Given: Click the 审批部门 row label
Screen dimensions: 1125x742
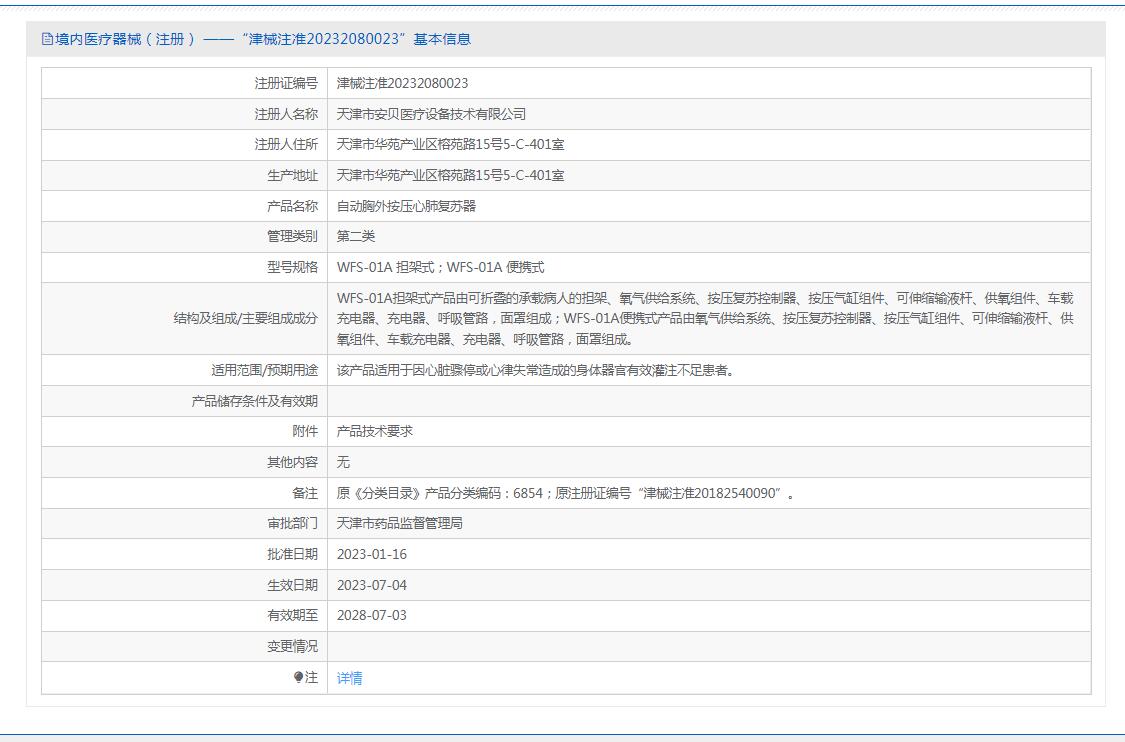Looking at the screenshot, I should click(x=292, y=523).
